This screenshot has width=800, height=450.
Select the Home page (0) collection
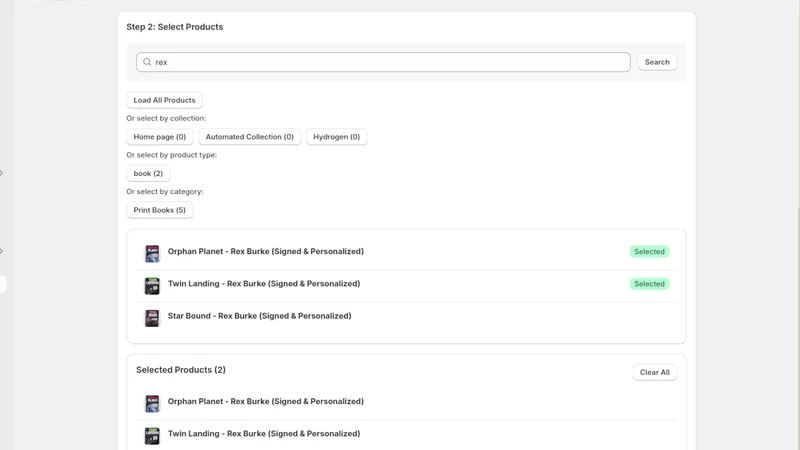160,137
